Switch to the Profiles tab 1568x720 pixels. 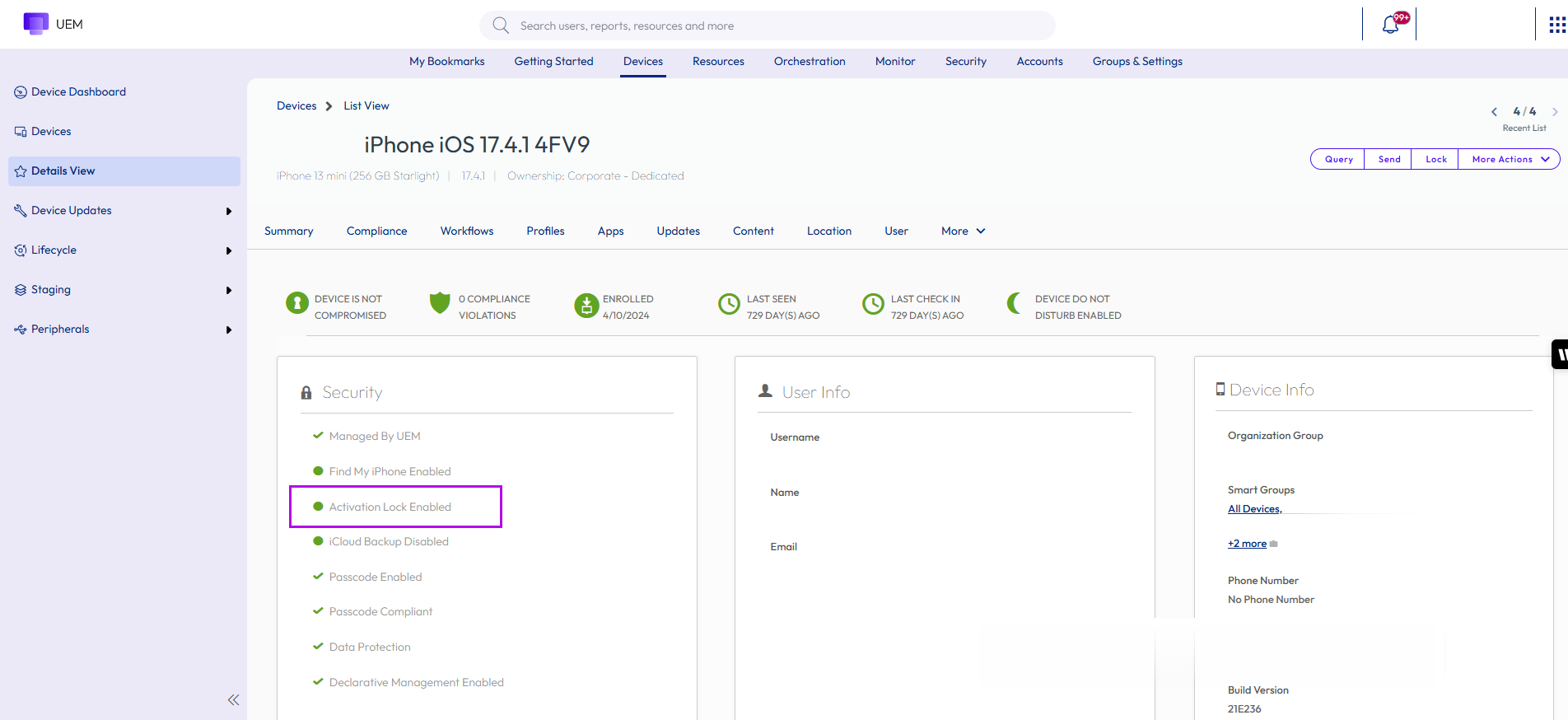[546, 231]
